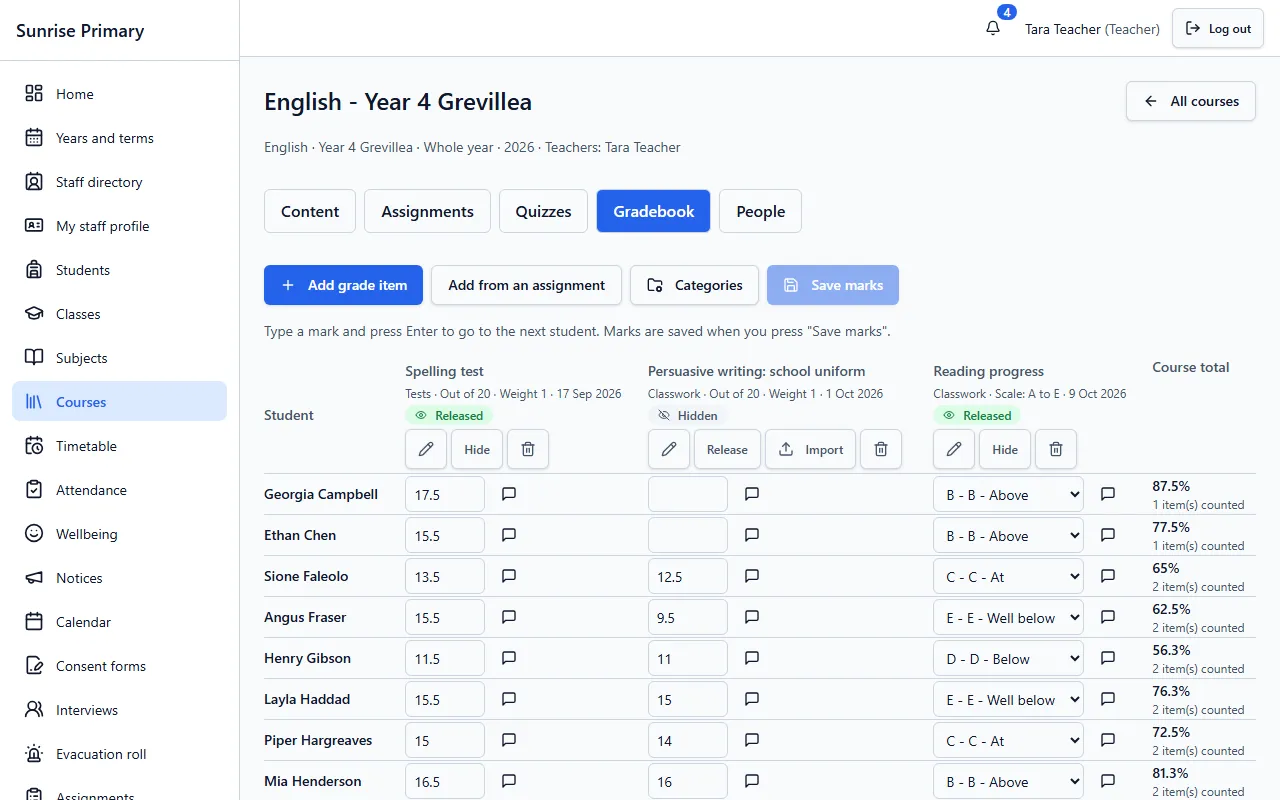This screenshot has width=1280, height=800.
Task: Open comment for Ethan Chen's spelling mark
Action: (x=509, y=535)
